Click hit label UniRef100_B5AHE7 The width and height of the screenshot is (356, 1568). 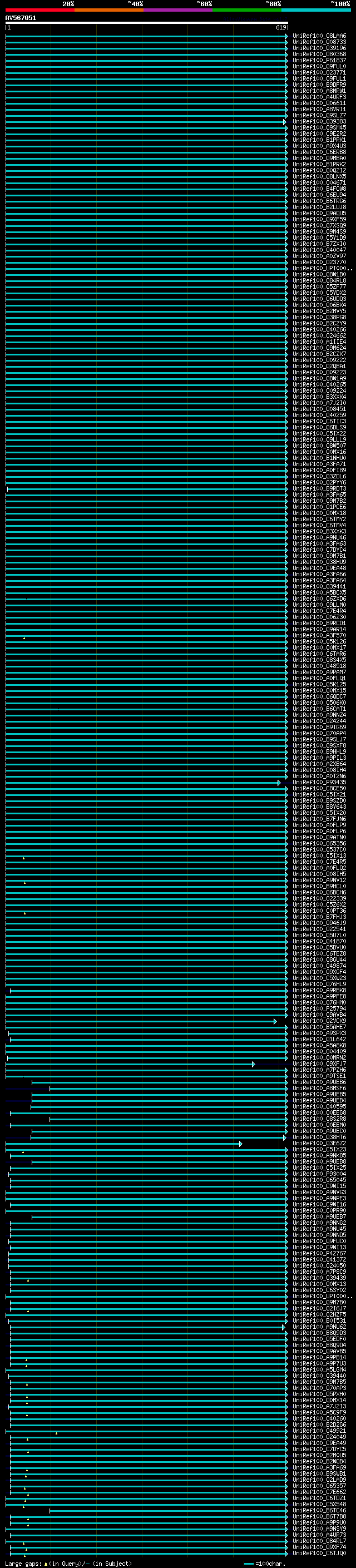click(x=319, y=1027)
